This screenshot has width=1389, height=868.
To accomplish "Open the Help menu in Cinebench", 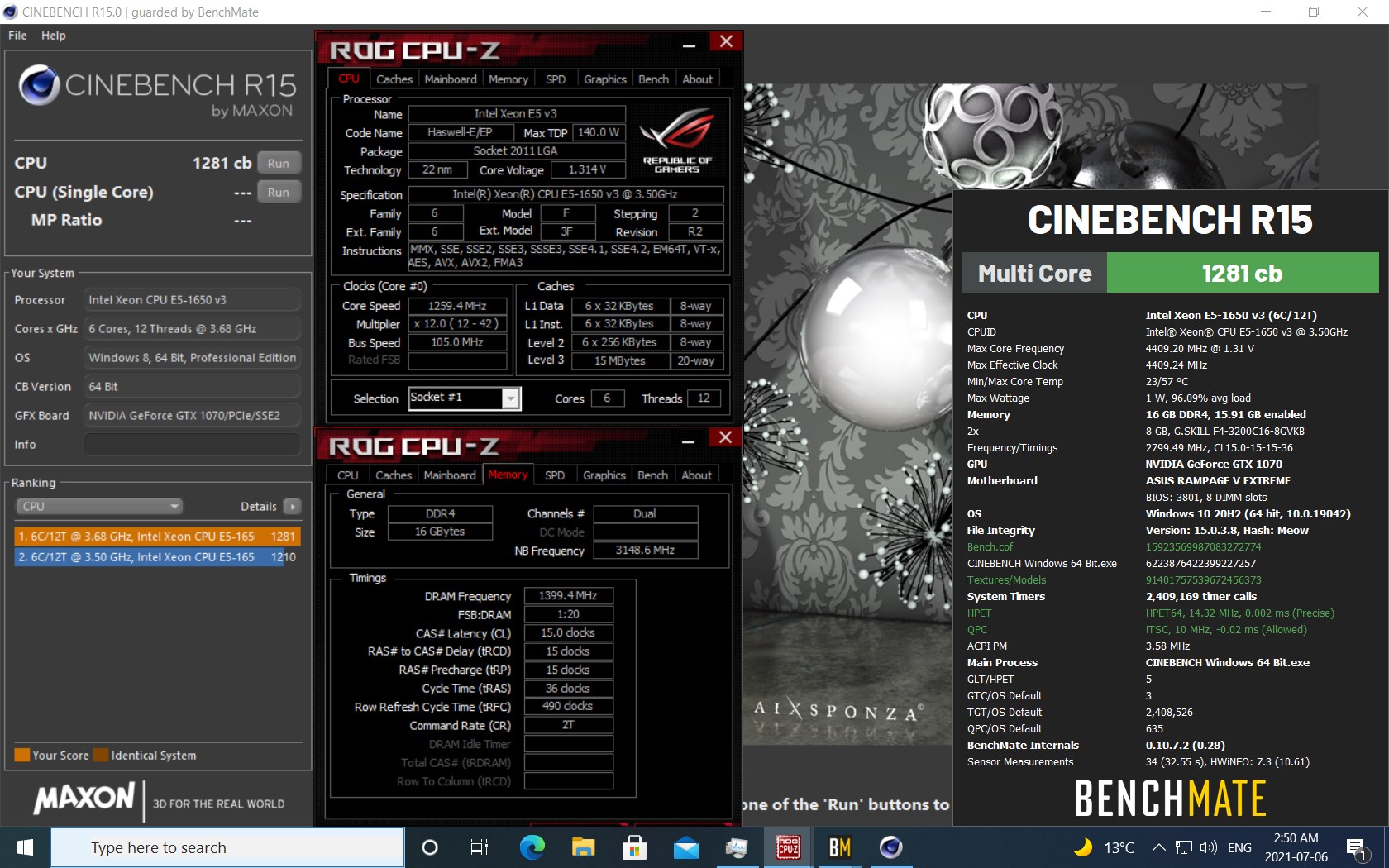I will pos(54,36).
